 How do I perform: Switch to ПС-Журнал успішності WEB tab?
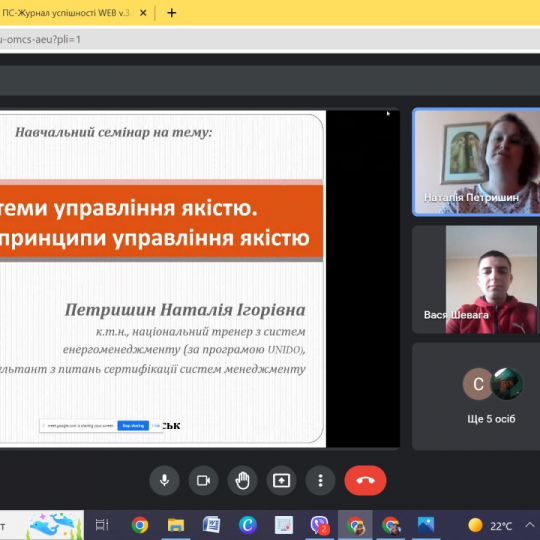[67, 13]
